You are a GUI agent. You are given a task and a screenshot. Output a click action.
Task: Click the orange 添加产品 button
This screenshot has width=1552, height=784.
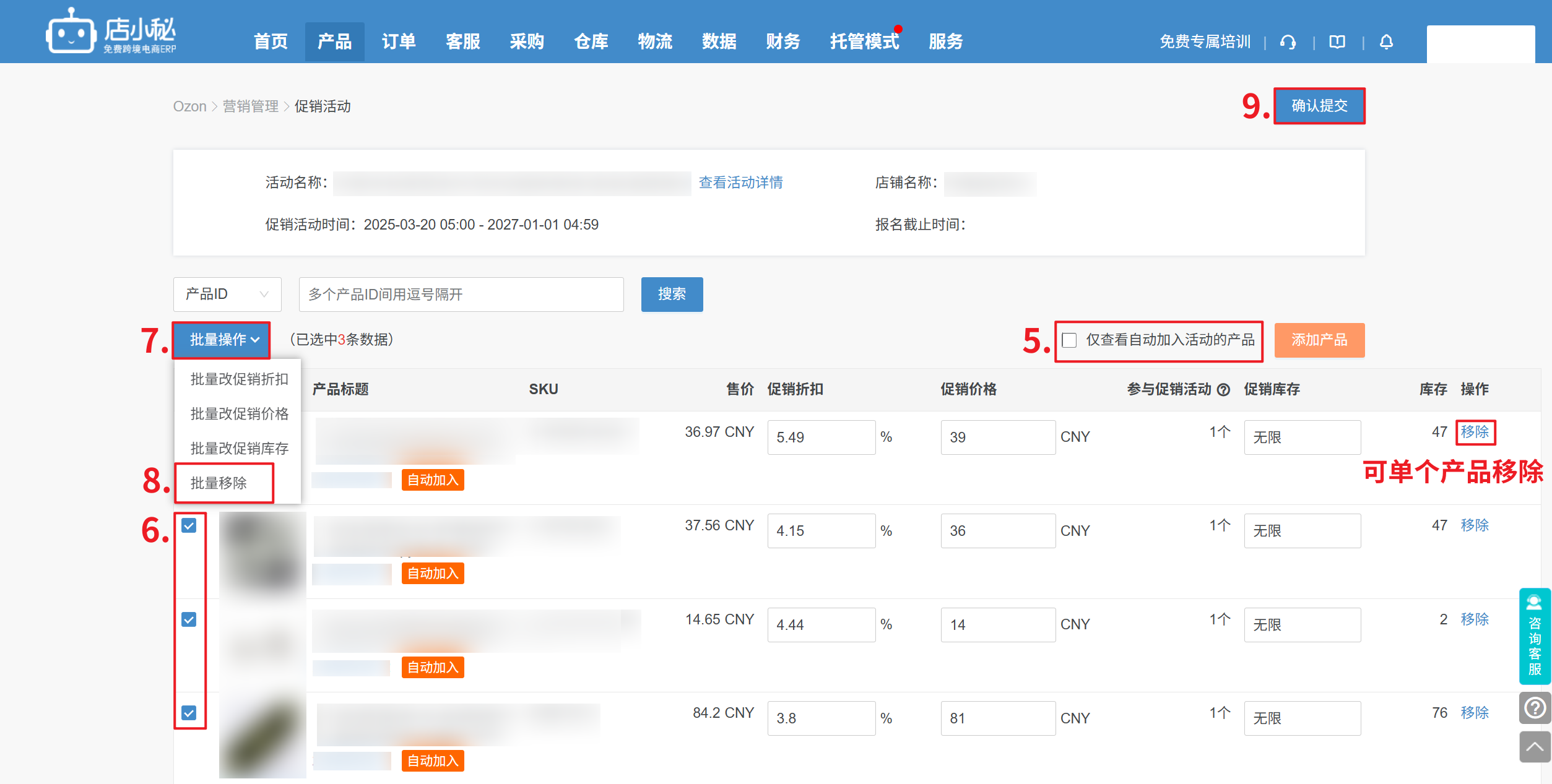(1319, 340)
